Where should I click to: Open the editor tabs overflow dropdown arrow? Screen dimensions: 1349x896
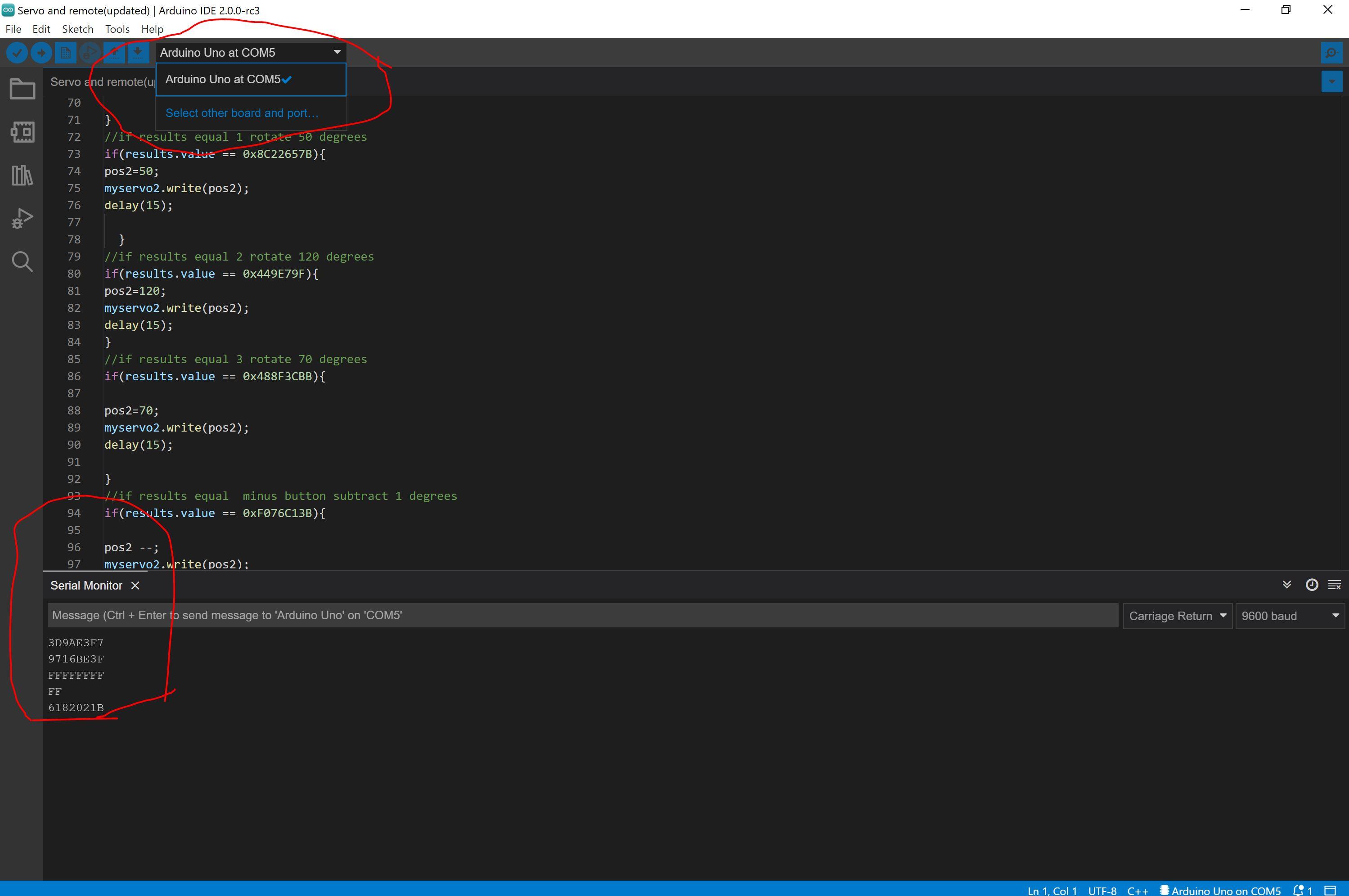[x=1332, y=82]
